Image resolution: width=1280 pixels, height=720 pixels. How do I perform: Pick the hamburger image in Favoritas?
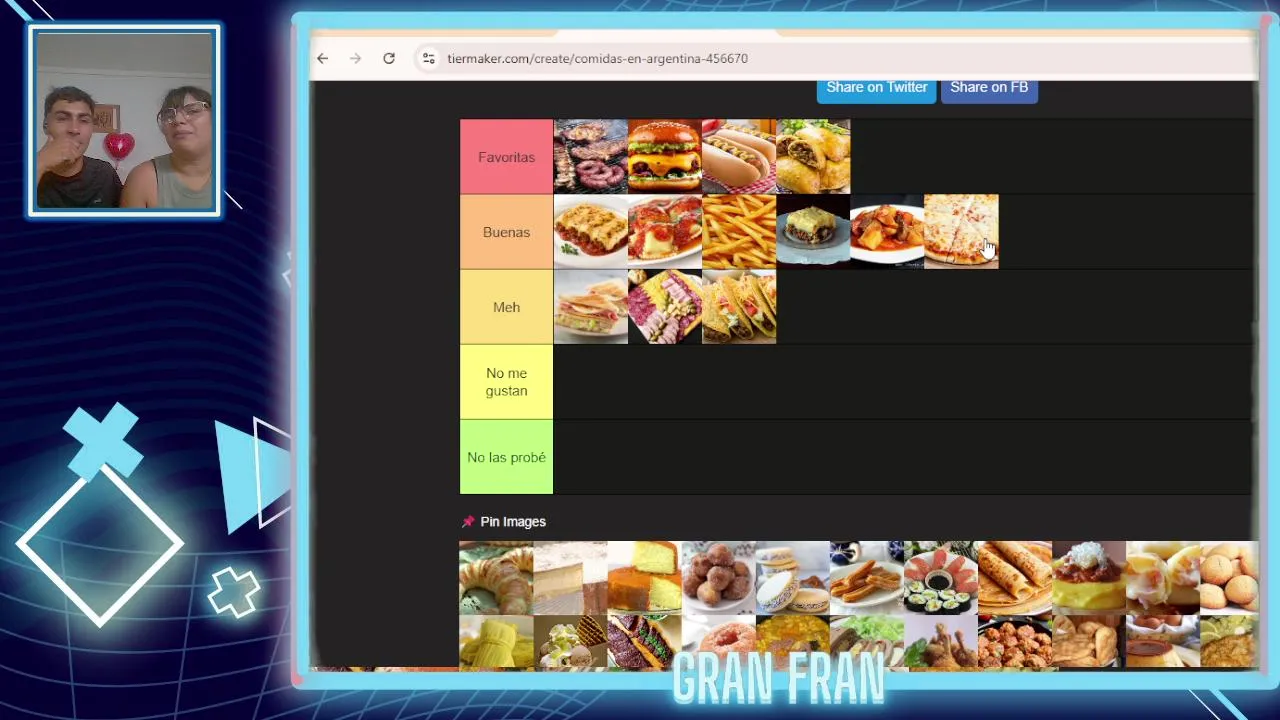pos(665,157)
